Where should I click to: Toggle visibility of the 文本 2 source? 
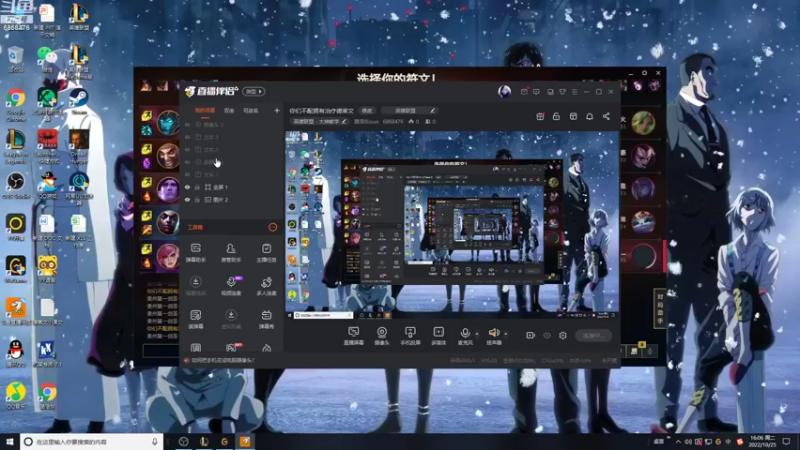pos(188,149)
